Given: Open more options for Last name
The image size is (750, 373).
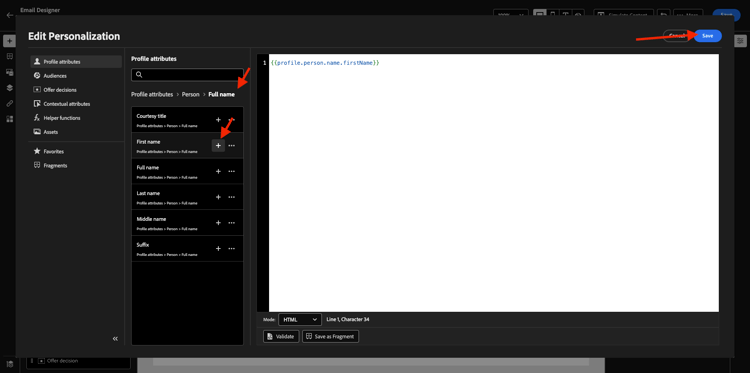Looking at the screenshot, I should click(x=232, y=197).
